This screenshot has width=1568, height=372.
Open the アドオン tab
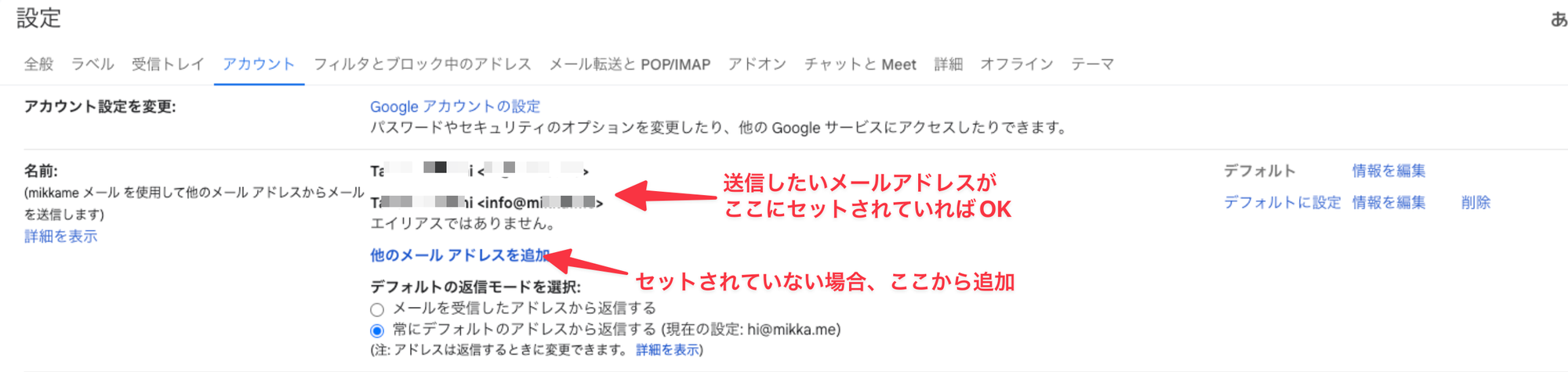[757, 64]
